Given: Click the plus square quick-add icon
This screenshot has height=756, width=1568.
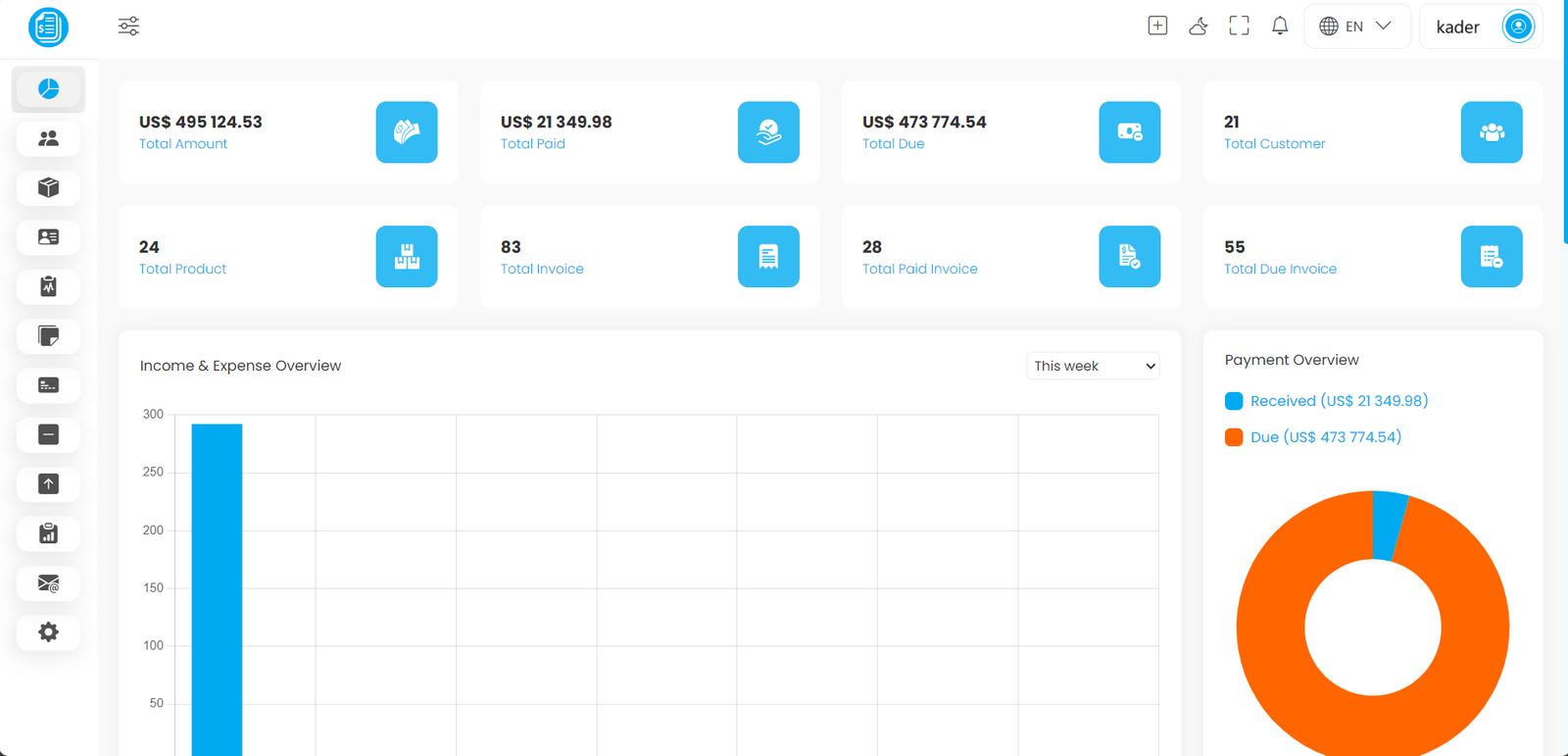Looking at the screenshot, I should tap(1157, 26).
